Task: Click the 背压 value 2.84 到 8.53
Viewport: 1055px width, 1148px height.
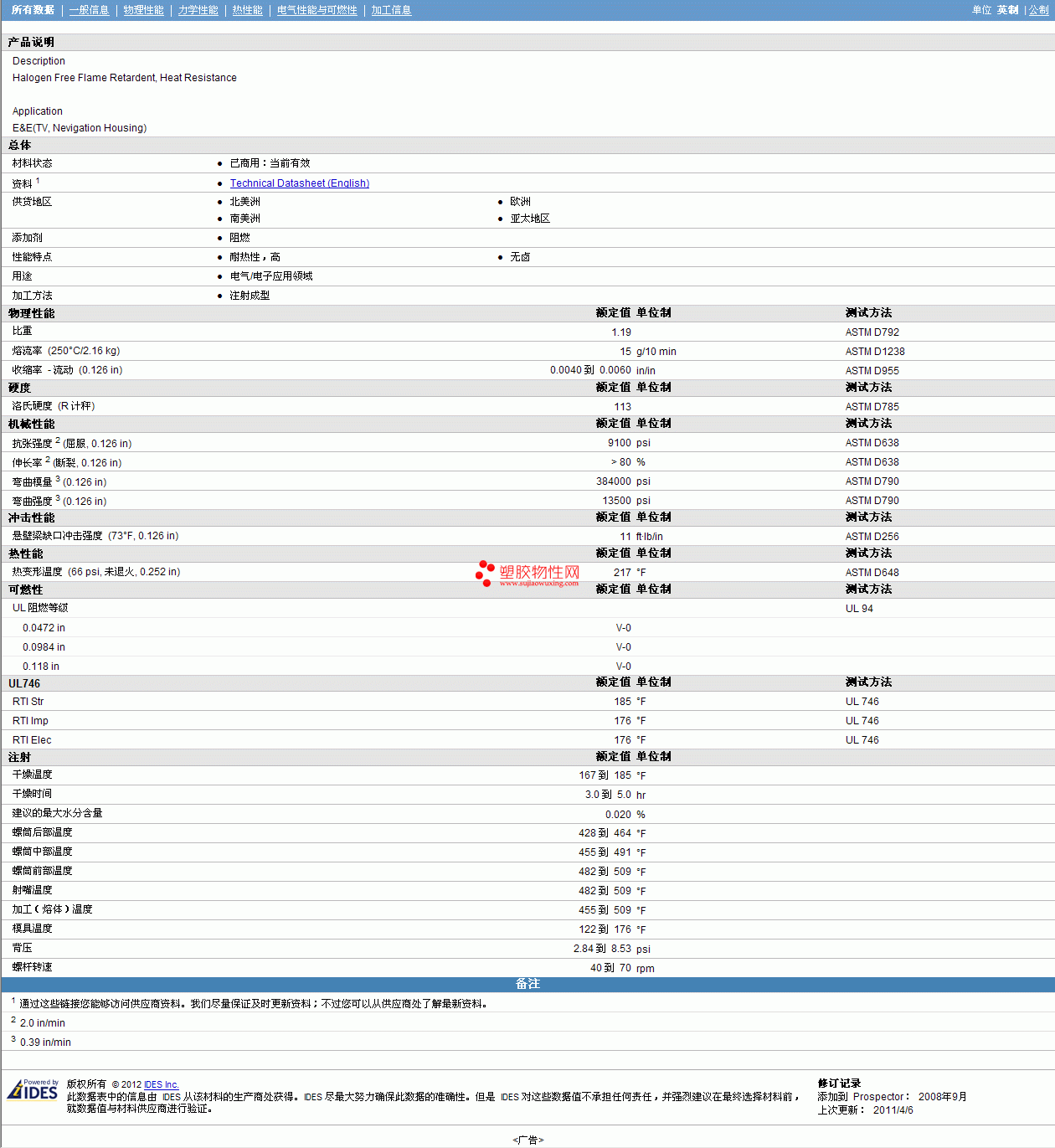Action: 603,949
